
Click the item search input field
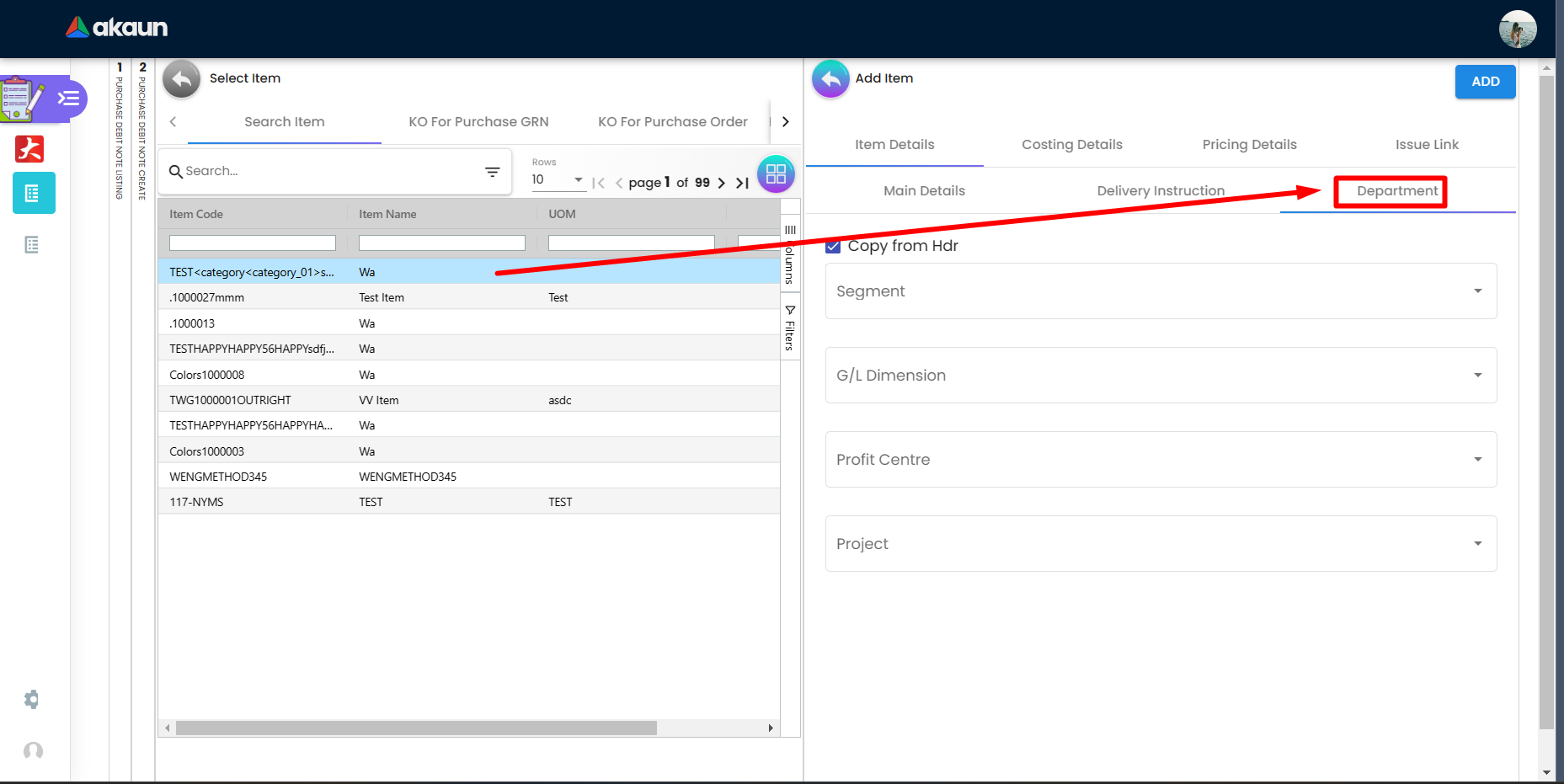[328, 171]
